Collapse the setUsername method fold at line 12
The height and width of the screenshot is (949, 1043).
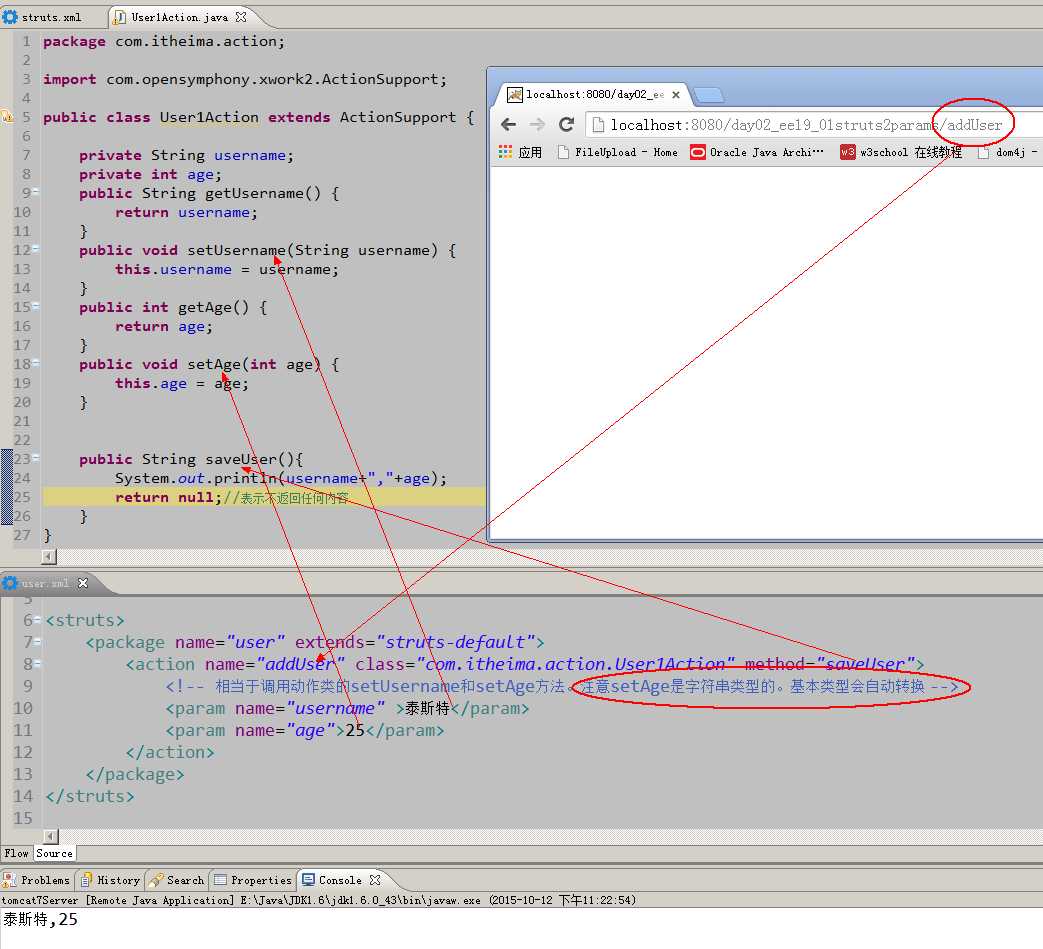[36, 249]
